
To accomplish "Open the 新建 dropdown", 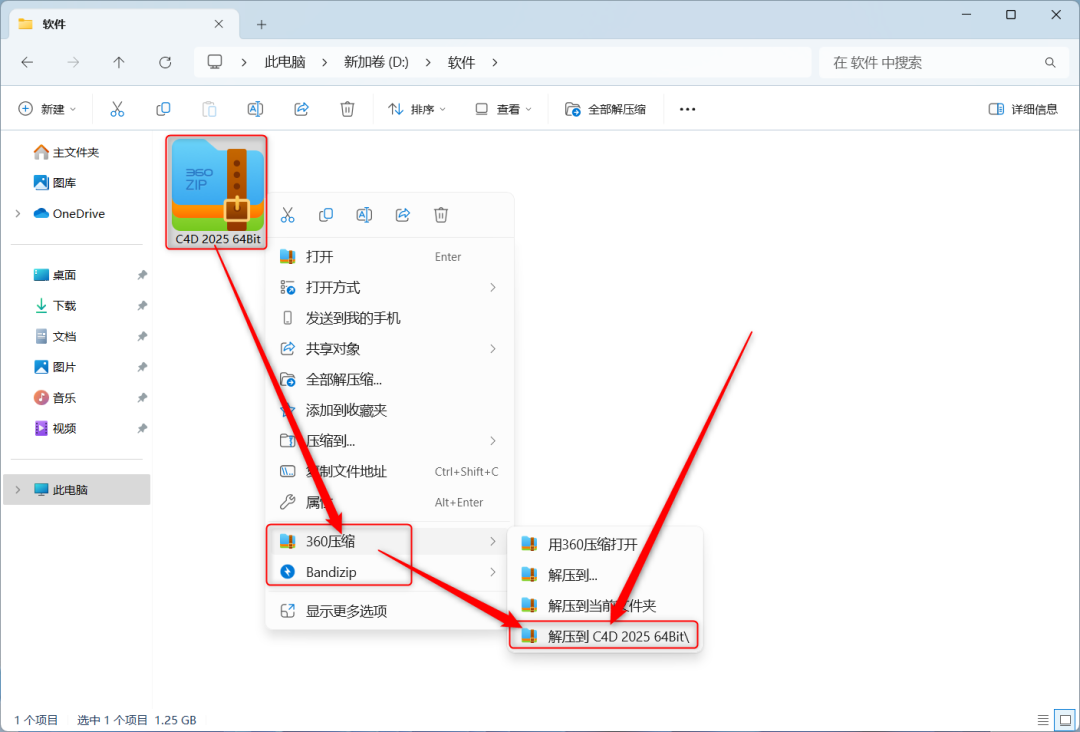I will pos(47,109).
